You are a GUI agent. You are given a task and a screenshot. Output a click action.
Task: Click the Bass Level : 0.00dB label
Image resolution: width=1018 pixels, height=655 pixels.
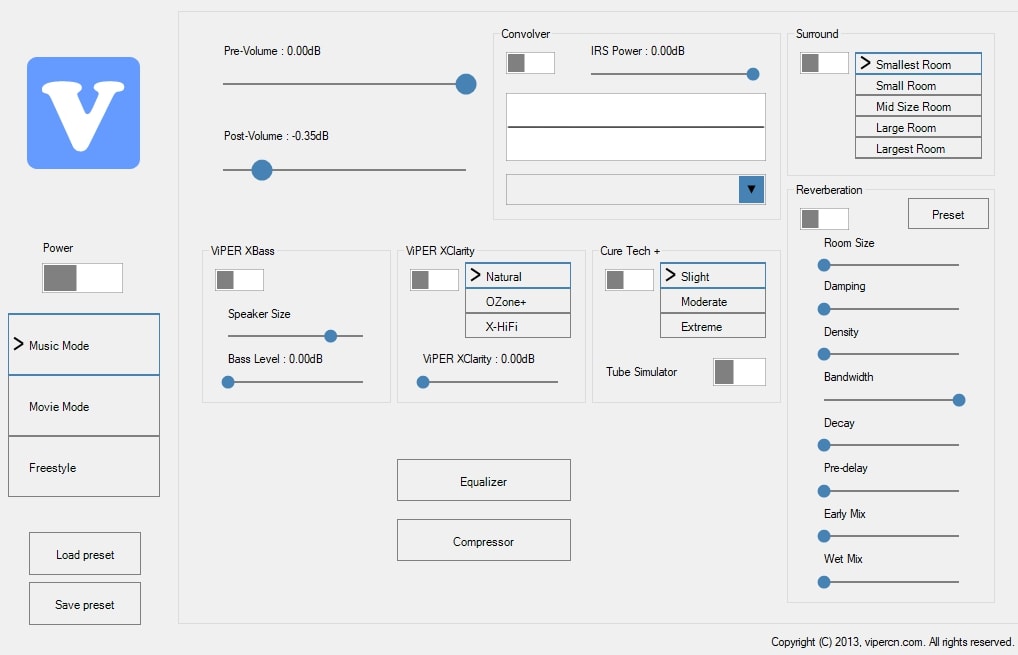275,359
